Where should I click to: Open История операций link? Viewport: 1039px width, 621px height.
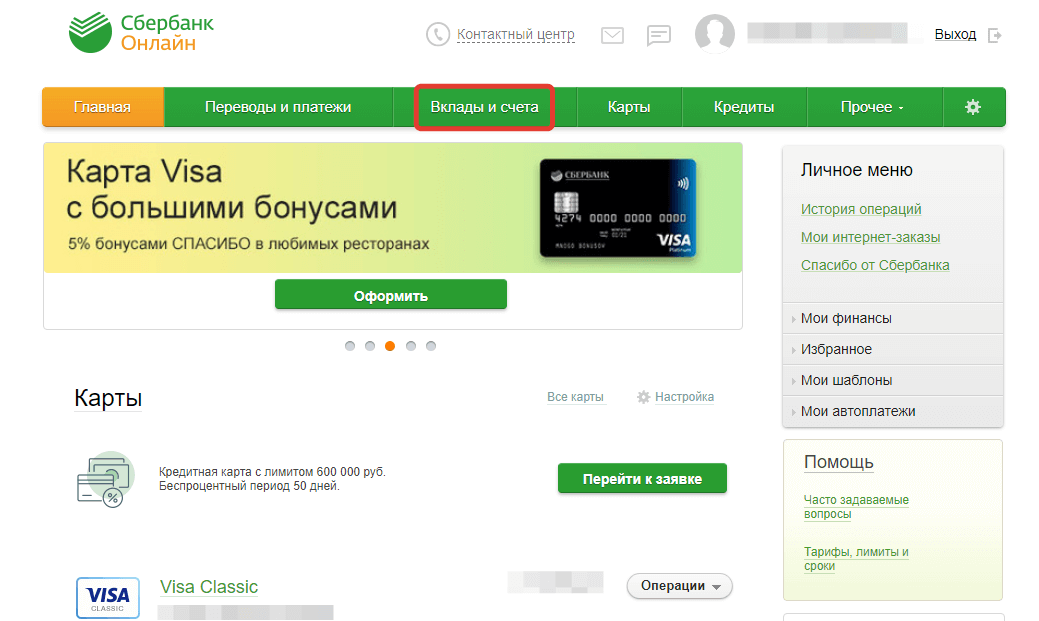click(x=861, y=209)
